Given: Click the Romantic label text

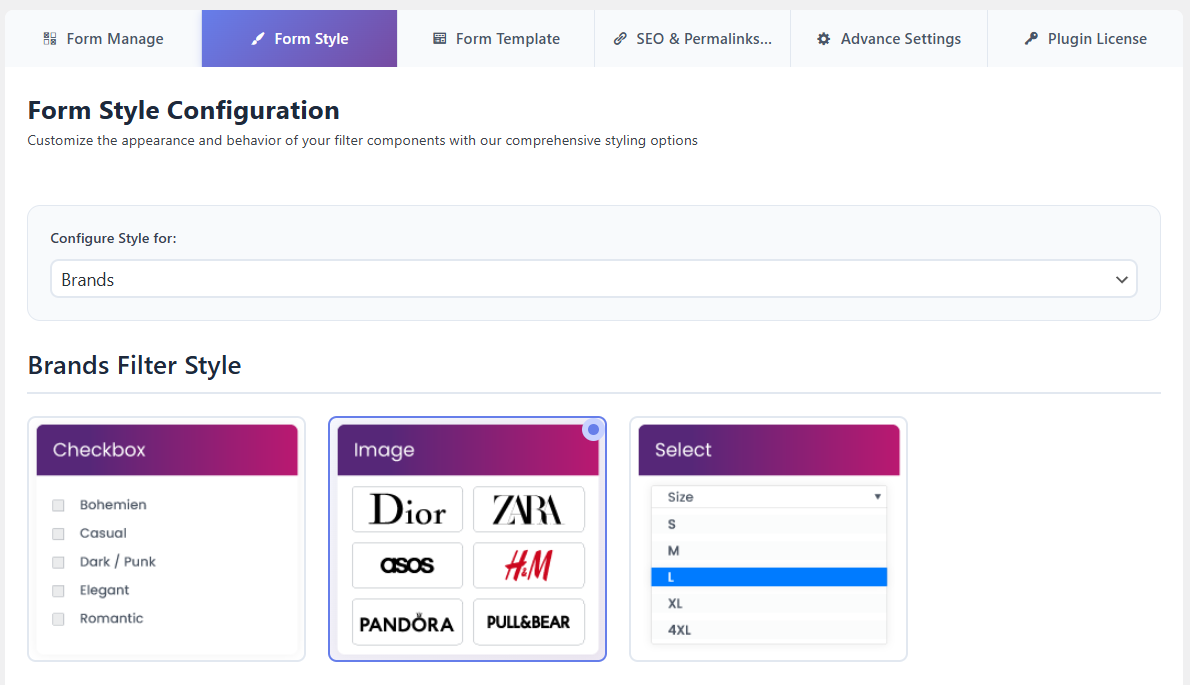Looking at the screenshot, I should coord(112,618).
